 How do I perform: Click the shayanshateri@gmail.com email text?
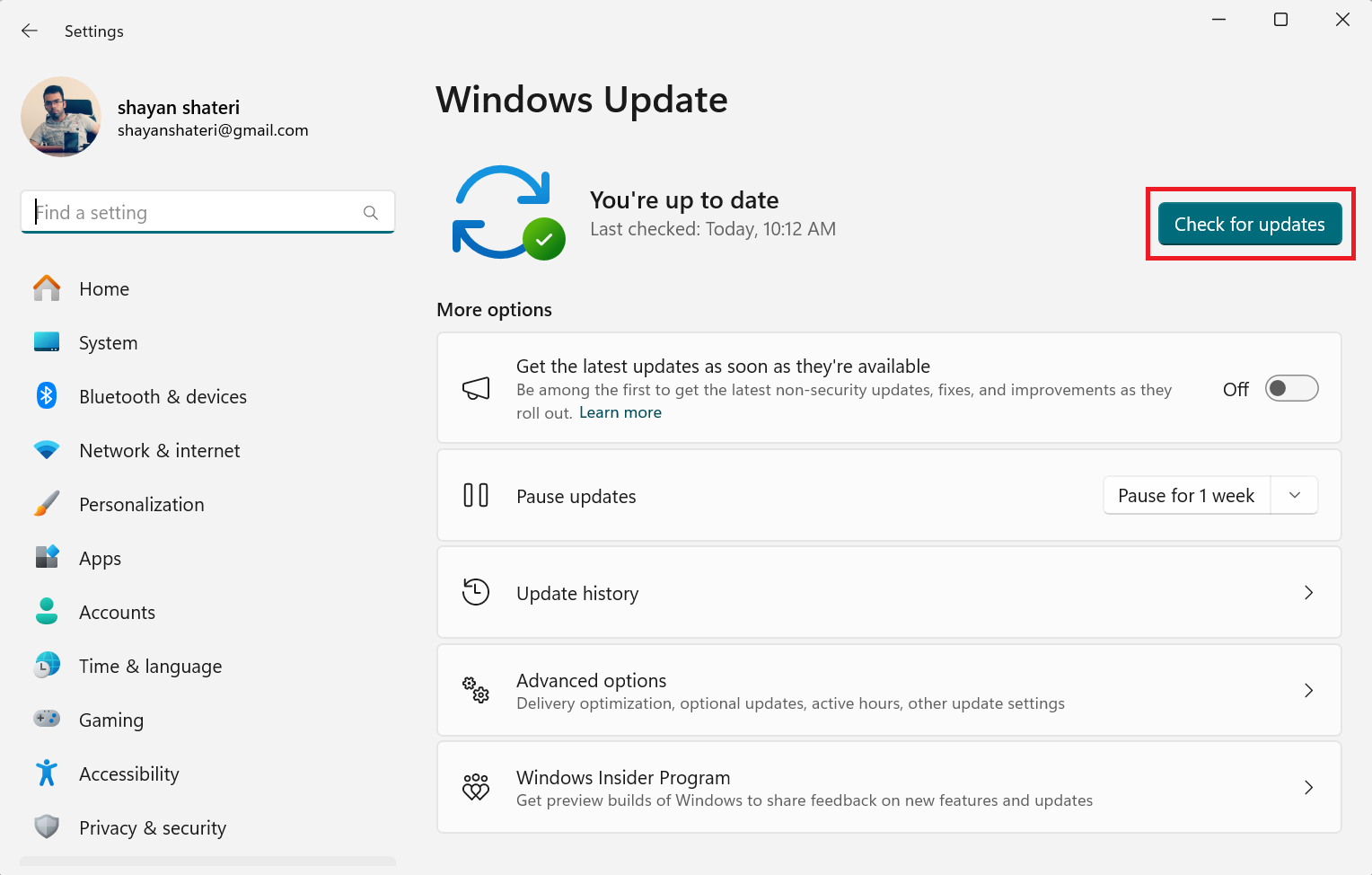[x=213, y=130]
